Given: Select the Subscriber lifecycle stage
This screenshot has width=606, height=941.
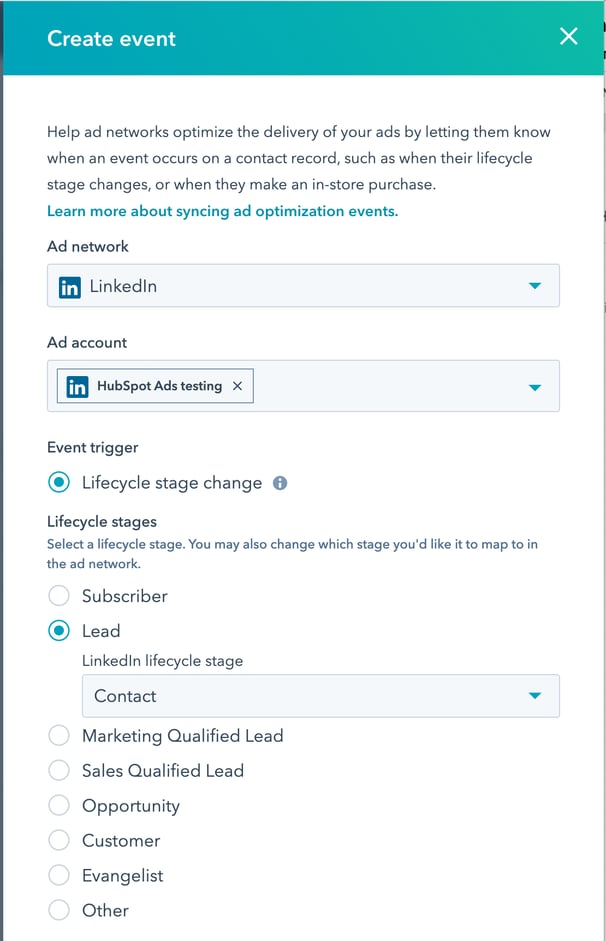Looking at the screenshot, I should [60, 596].
